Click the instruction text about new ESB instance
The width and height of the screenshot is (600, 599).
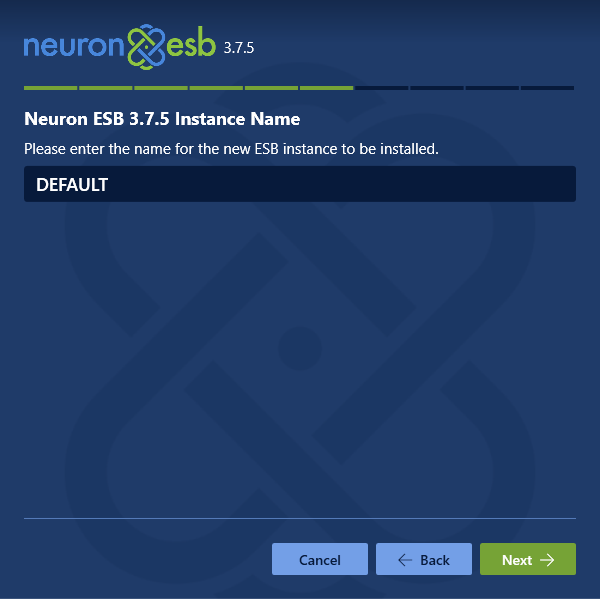pyautogui.click(x=231, y=149)
